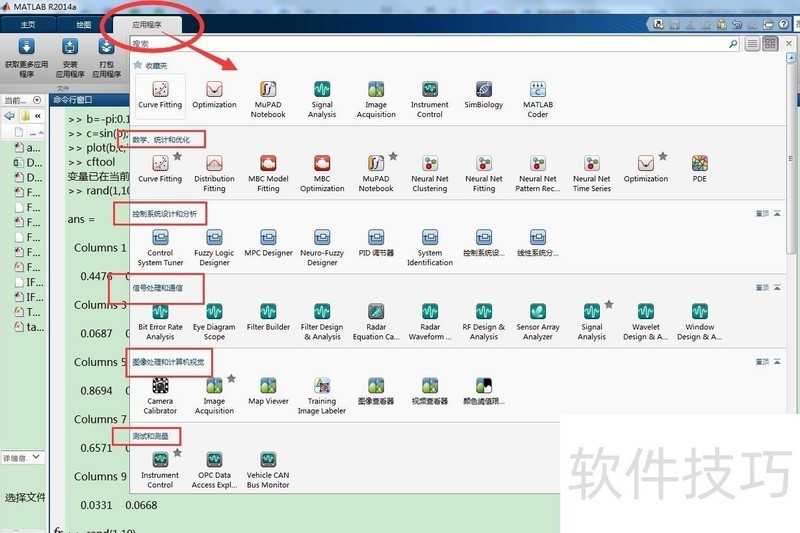
Task: Click 置顶 link for 控制系统设计和分析
Action: pyautogui.click(x=762, y=214)
